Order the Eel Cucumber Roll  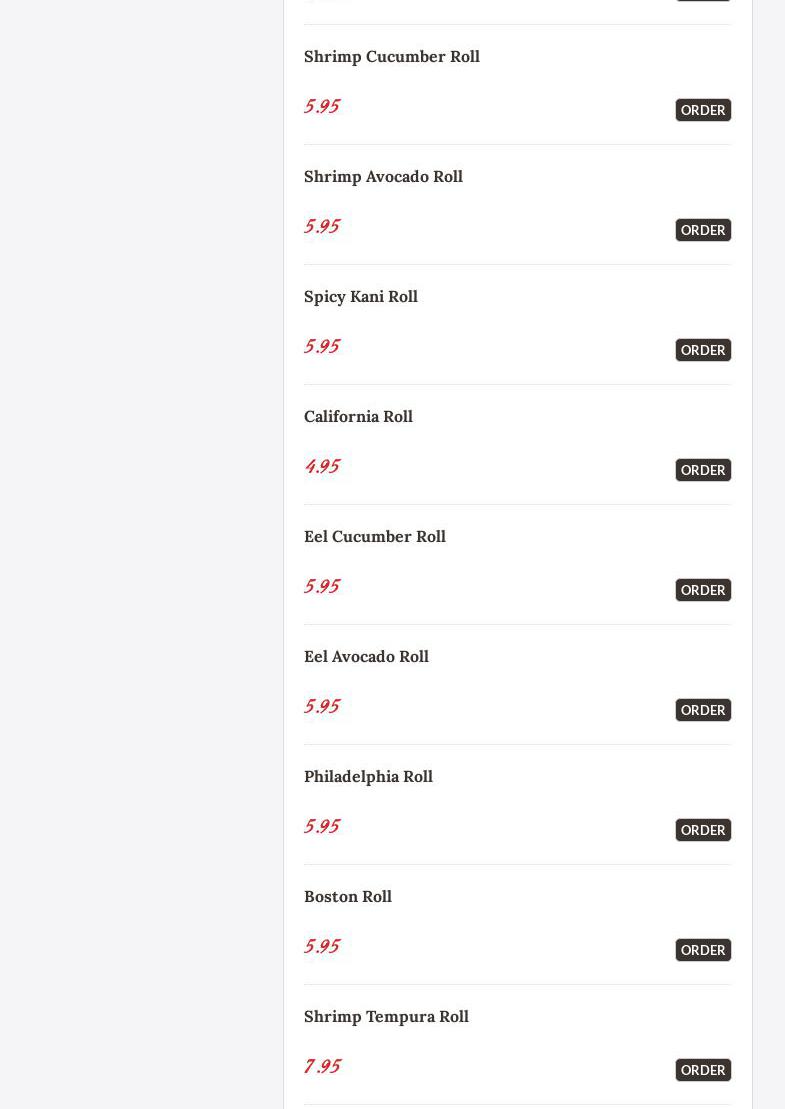coord(703,590)
